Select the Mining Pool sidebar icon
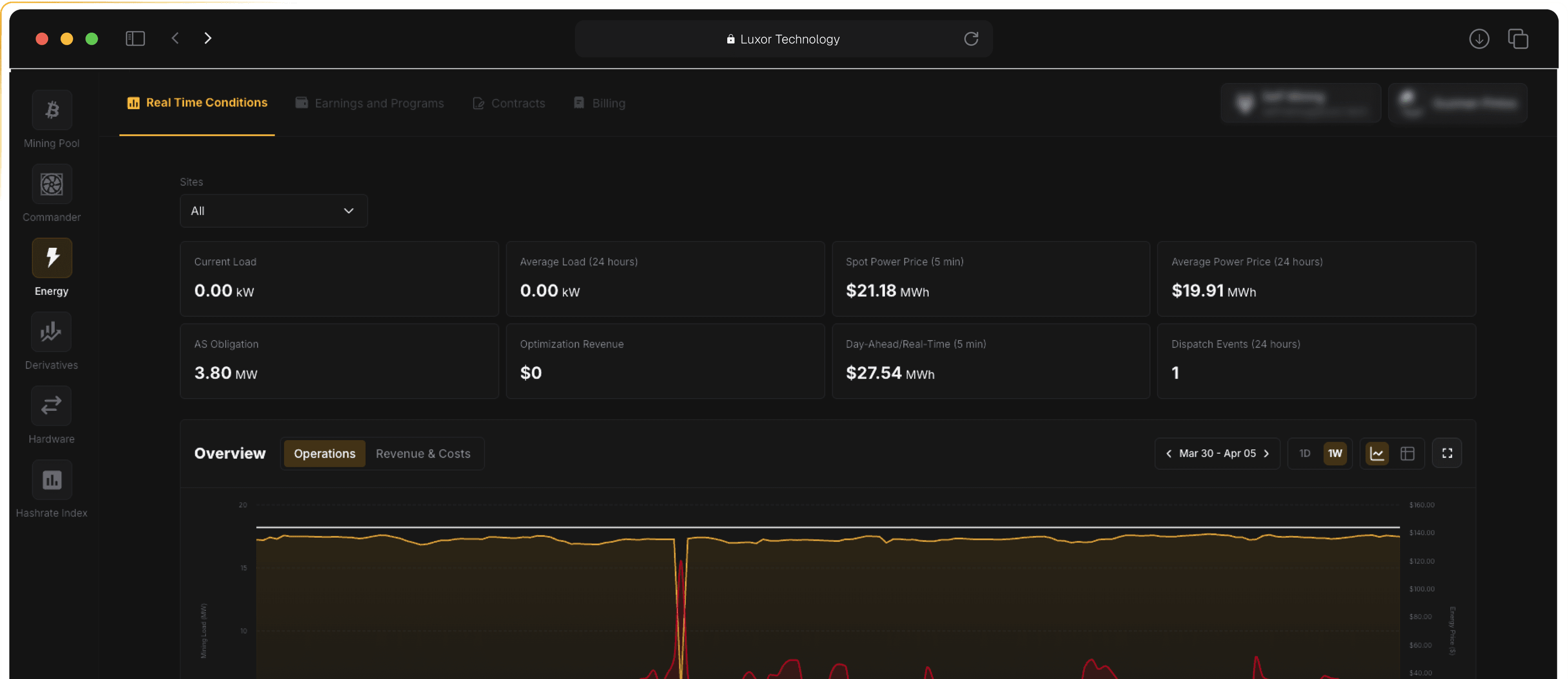 point(52,109)
